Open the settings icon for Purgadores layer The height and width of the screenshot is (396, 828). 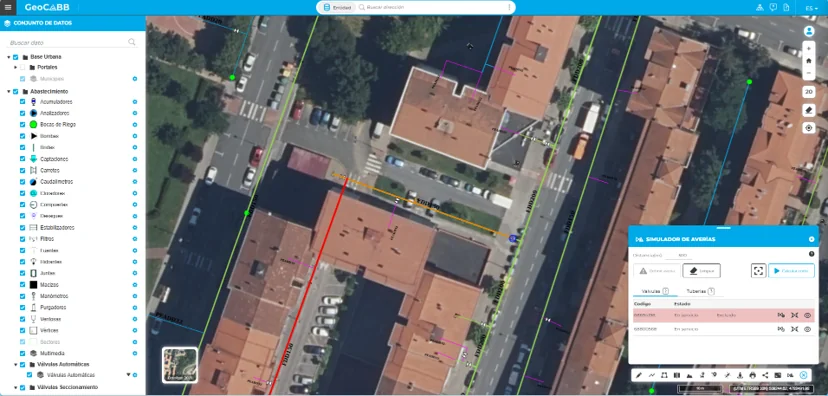135,307
